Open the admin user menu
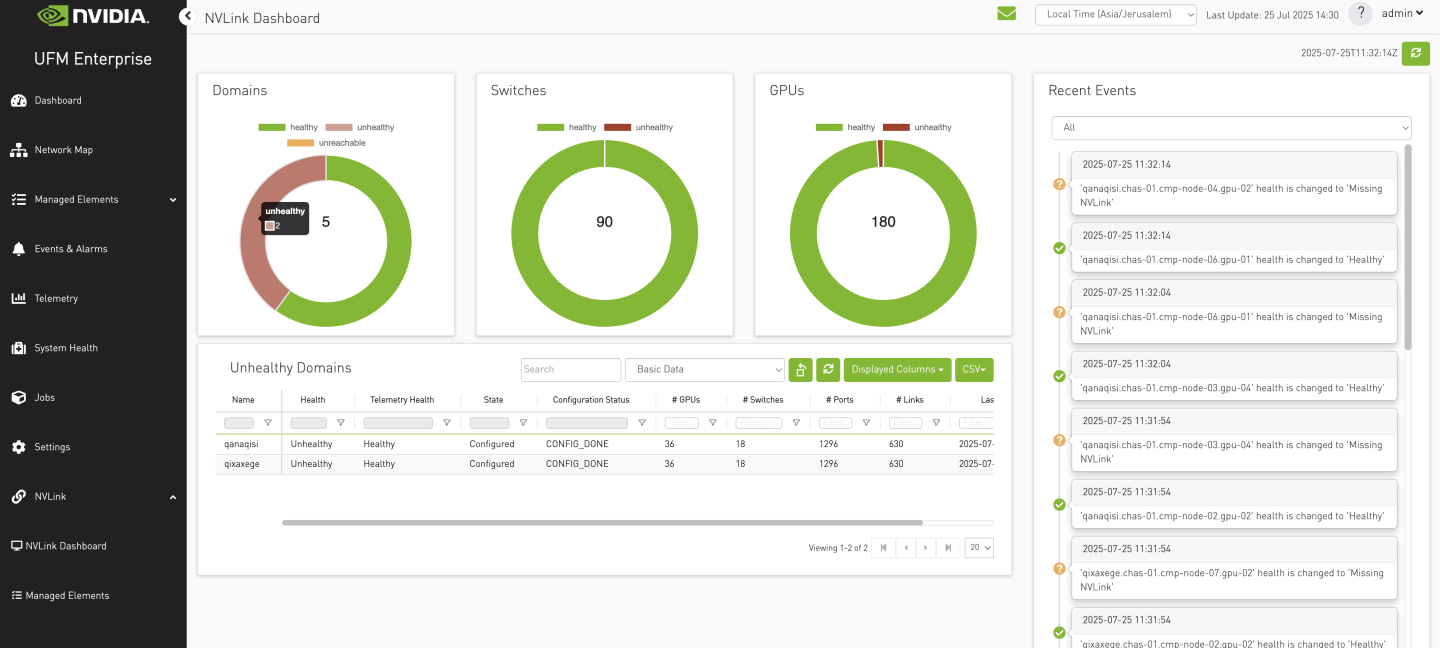Image resolution: width=1440 pixels, height=648 pixels. (x=1402, y=13)
